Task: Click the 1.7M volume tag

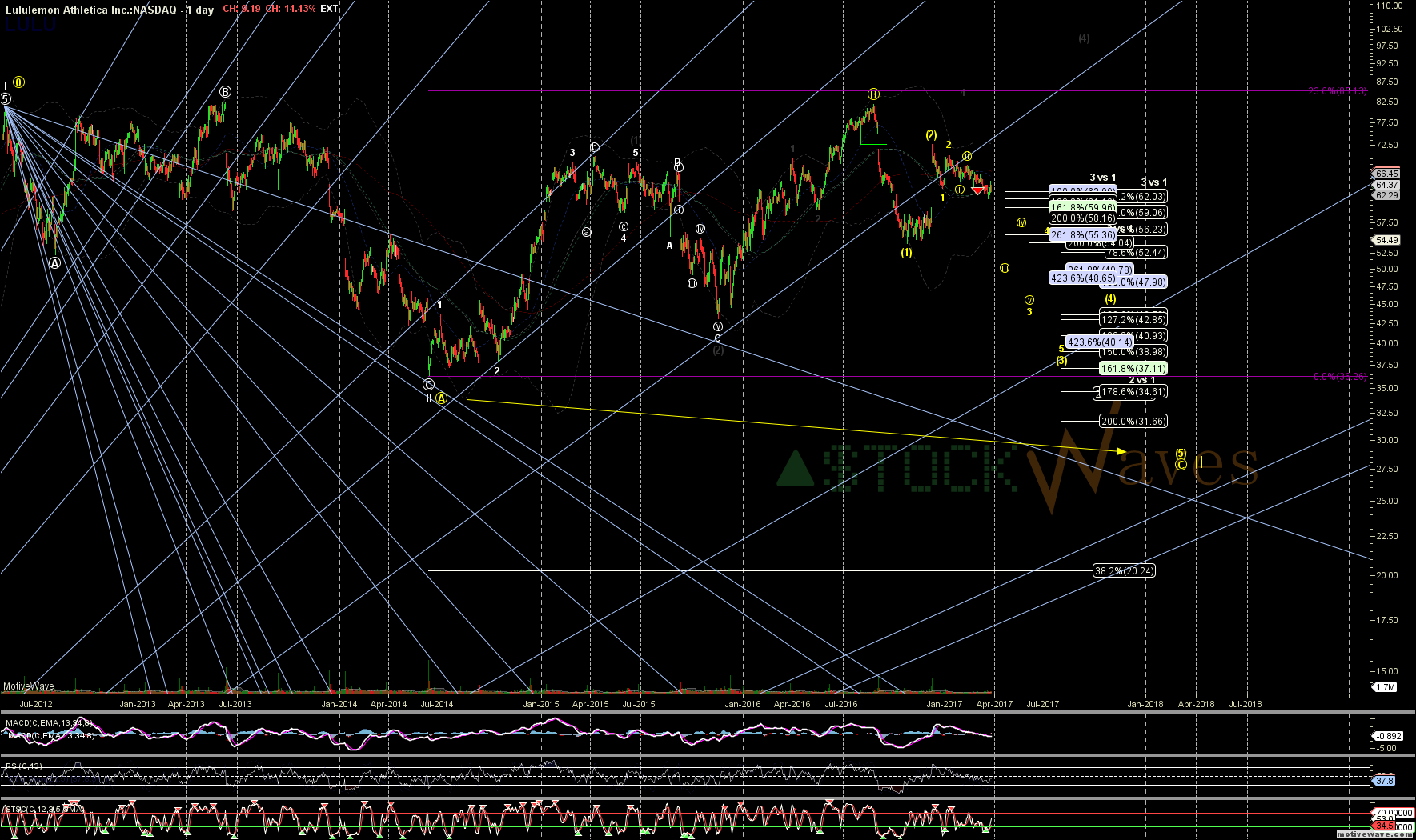Action: [x=1386, y=687]
